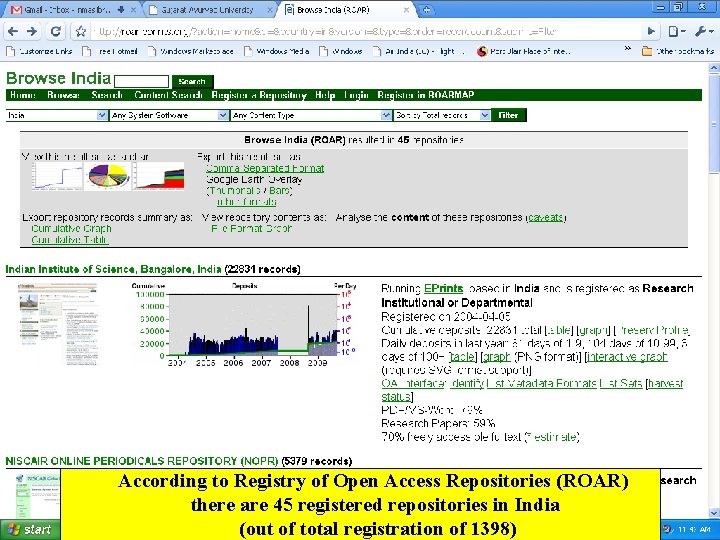This screenshot has width=720, height=540.
Task: Switch to Gujarat Ayurved University tab
Action: [207, 10]
